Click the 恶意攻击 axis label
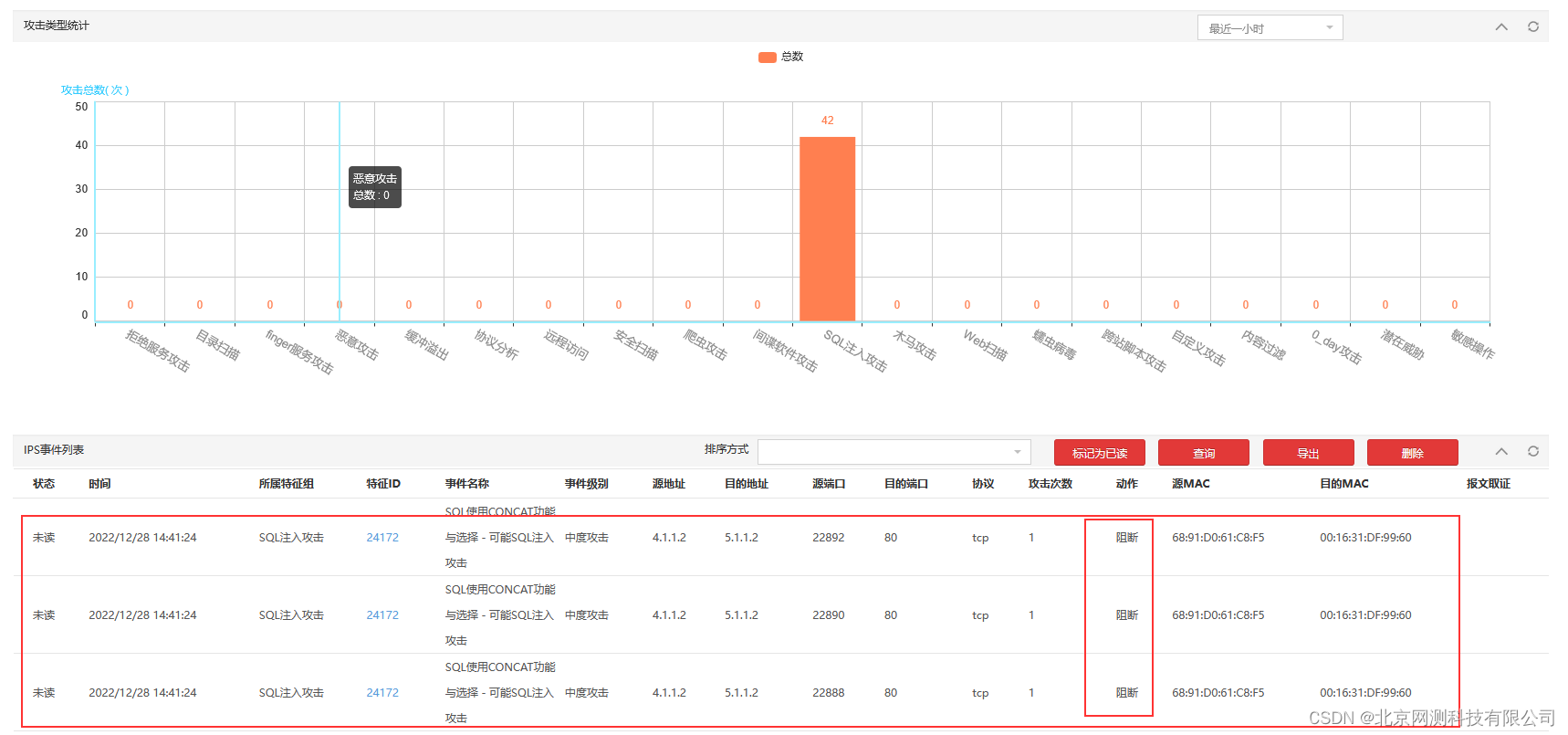Viewport: 1568px width, 735px height. [x=357, y=345]
